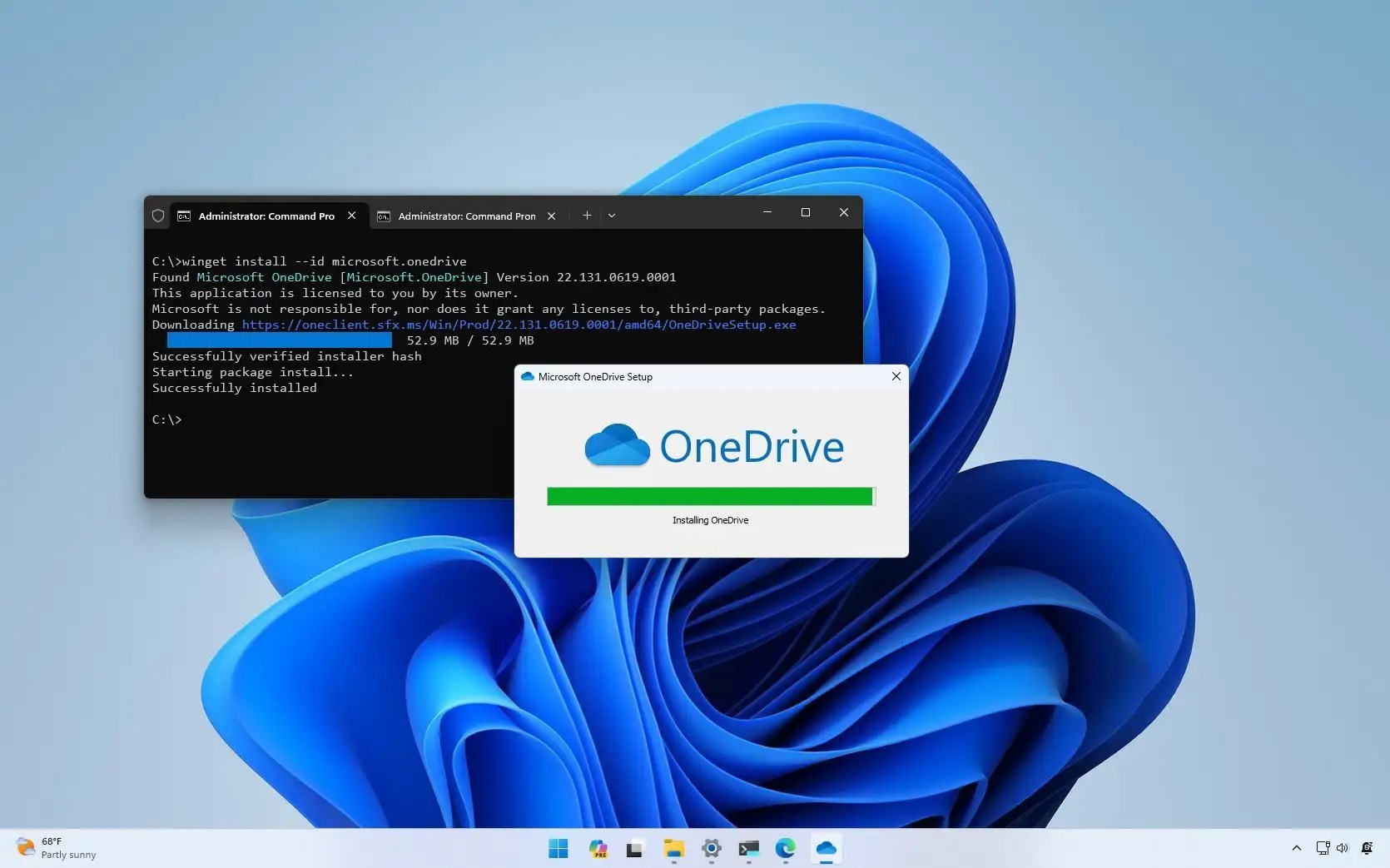
Task: Open the network status icon in the tray
Action: tap(1323, 848)
